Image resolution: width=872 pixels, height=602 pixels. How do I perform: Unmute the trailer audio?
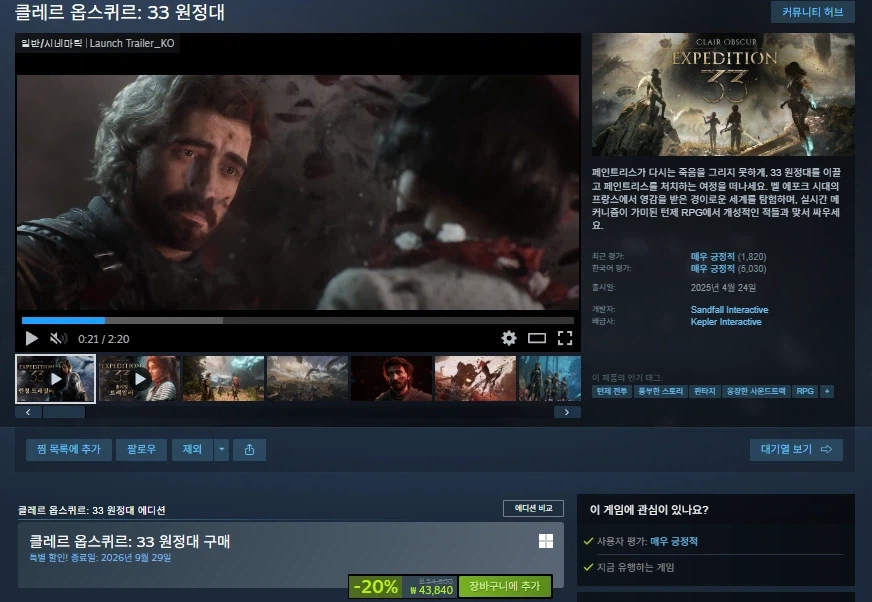pyautogui.click(x=58, y=338)
